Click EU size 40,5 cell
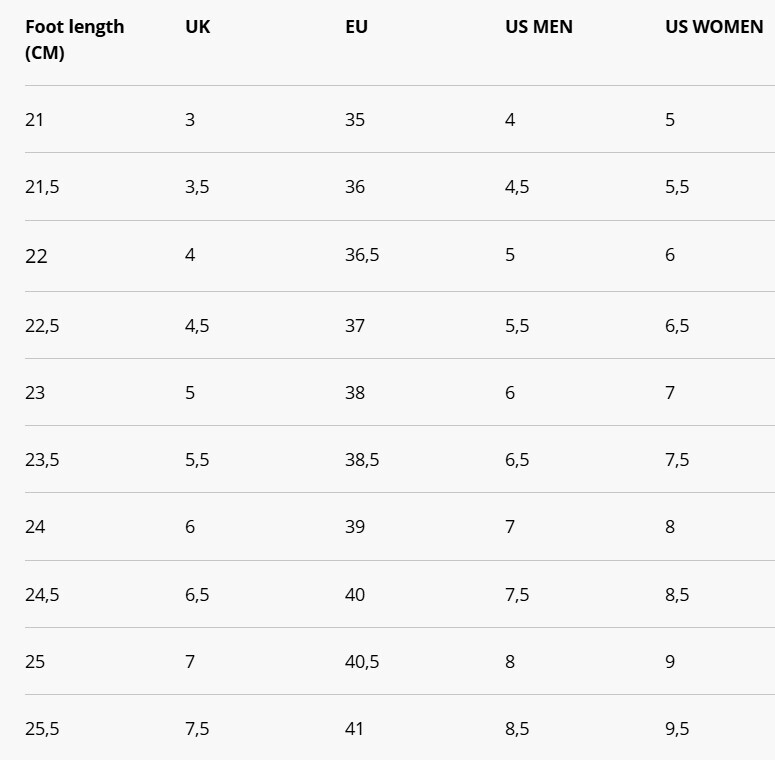This screenshot has width=775, height=760. 362,662
